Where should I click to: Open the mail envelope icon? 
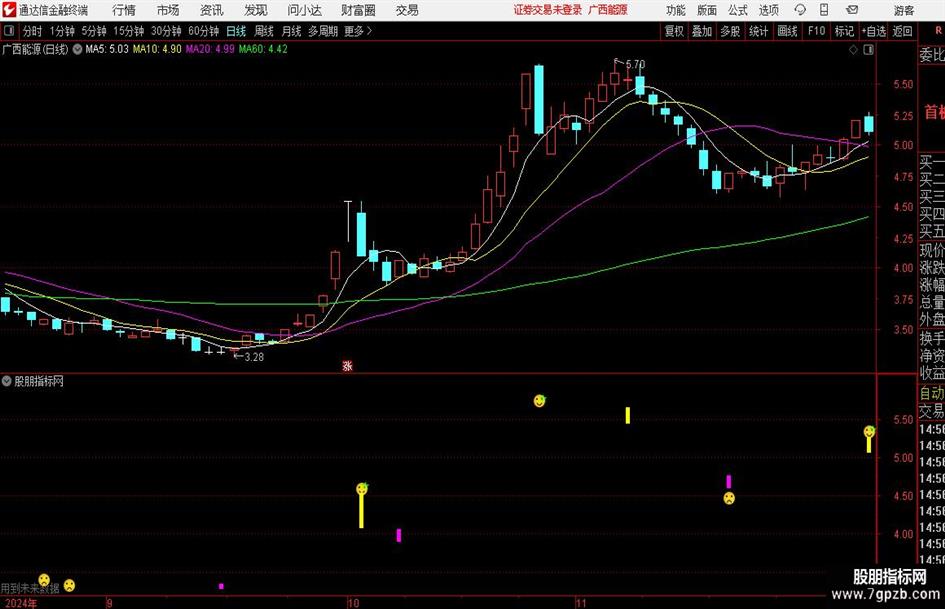[852, 10]
